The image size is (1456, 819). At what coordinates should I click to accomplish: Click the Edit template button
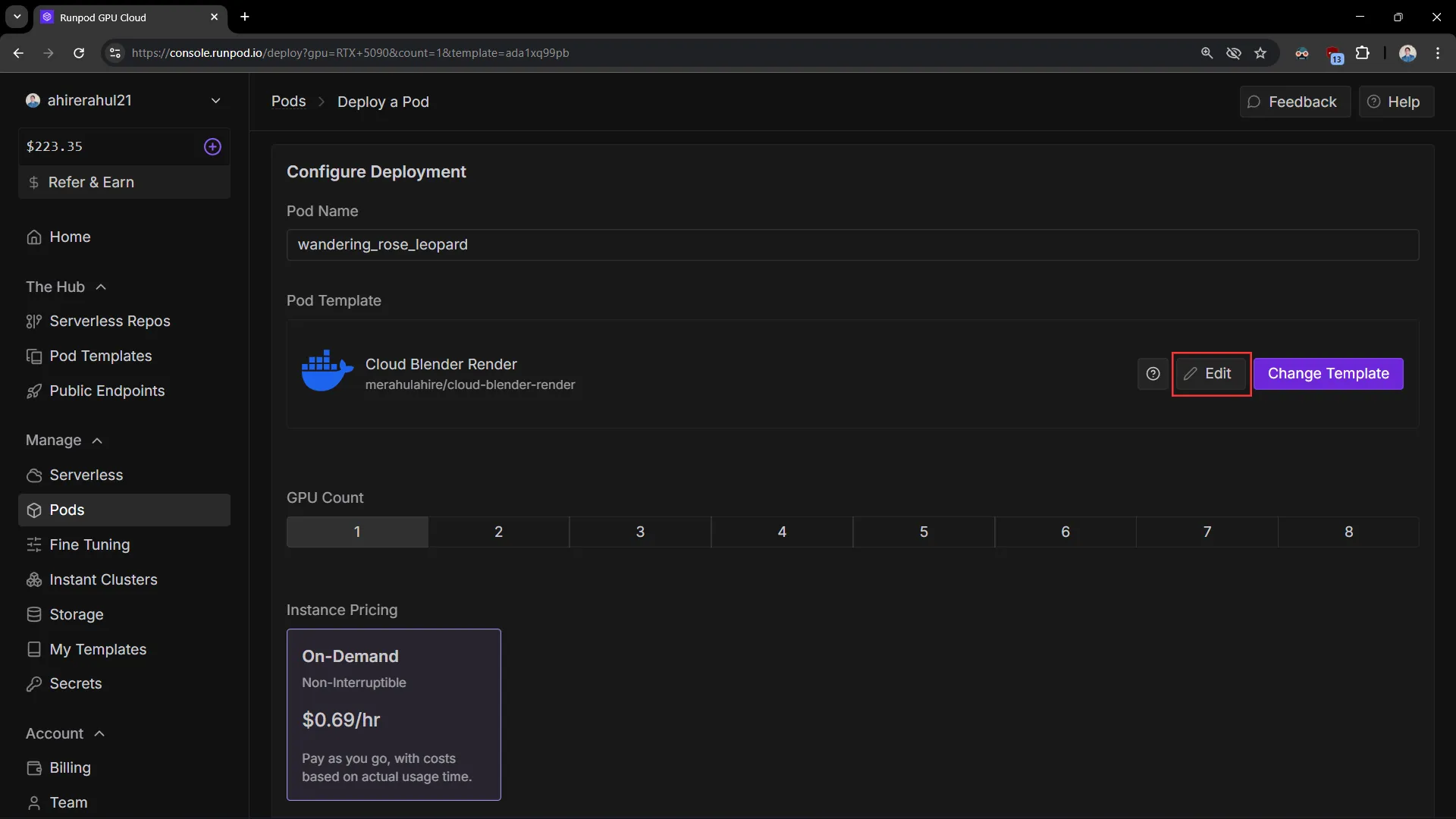pyautogui.click(x=1210, y=374)
